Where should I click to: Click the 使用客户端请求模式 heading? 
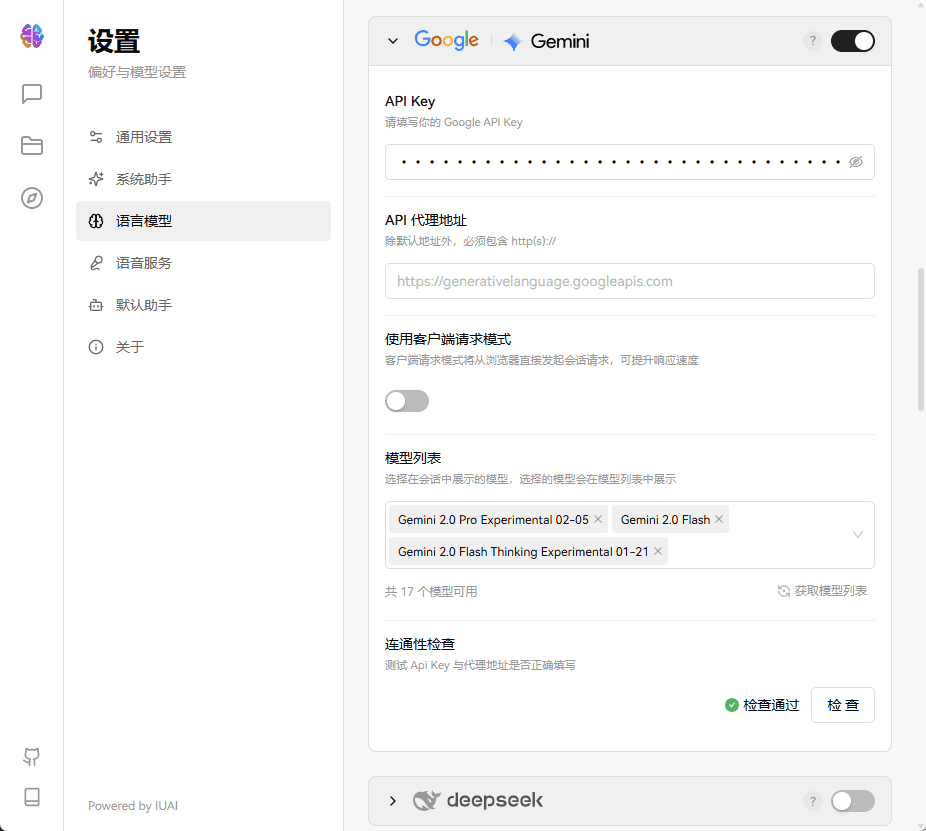tap(448, 339)
